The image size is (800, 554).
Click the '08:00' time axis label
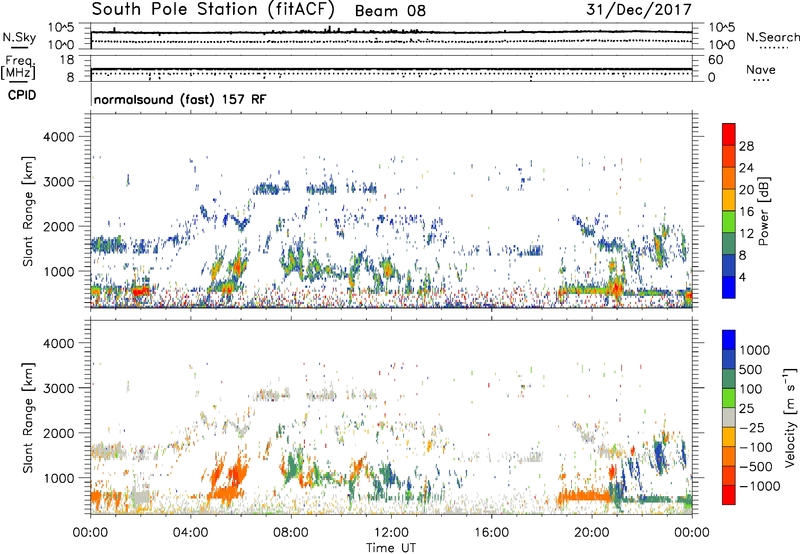tap(291, 533)
